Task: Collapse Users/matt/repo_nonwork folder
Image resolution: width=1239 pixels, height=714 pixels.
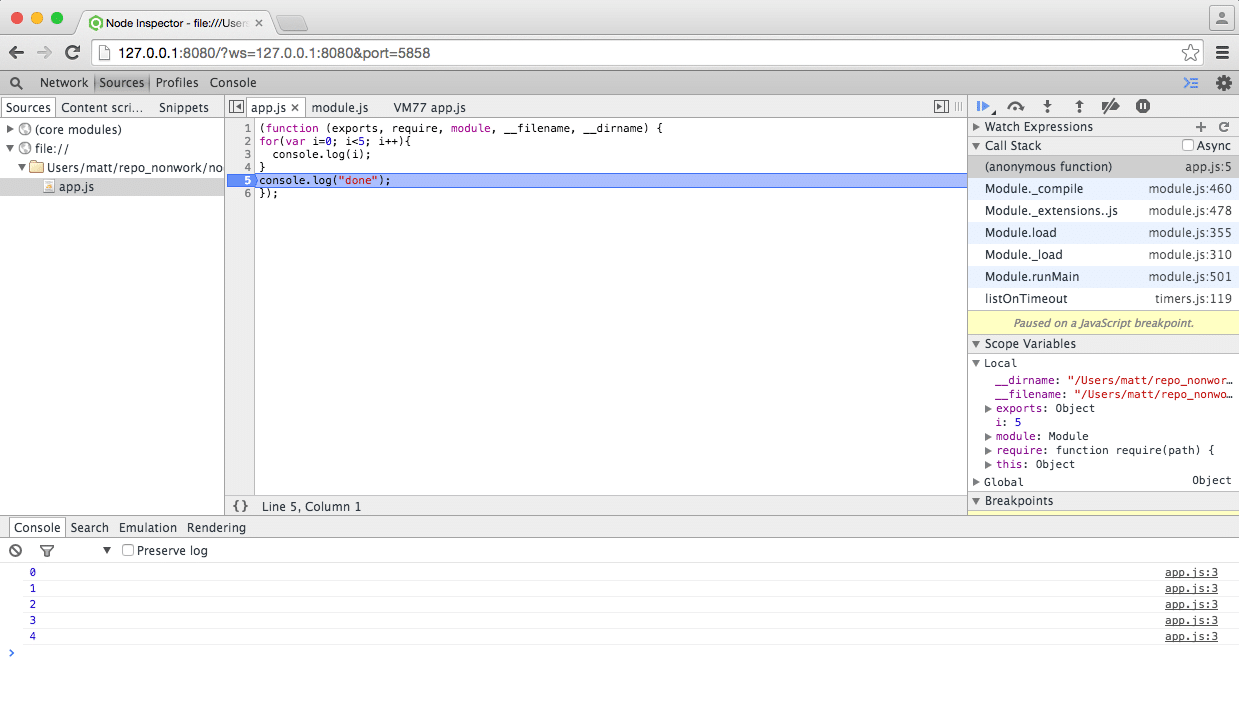Action: 22,167
